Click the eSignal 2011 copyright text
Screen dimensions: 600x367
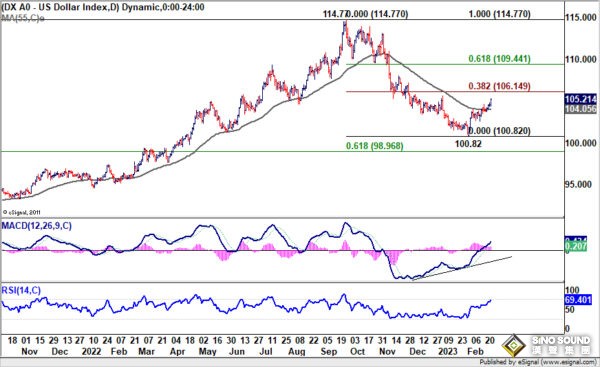22,212
